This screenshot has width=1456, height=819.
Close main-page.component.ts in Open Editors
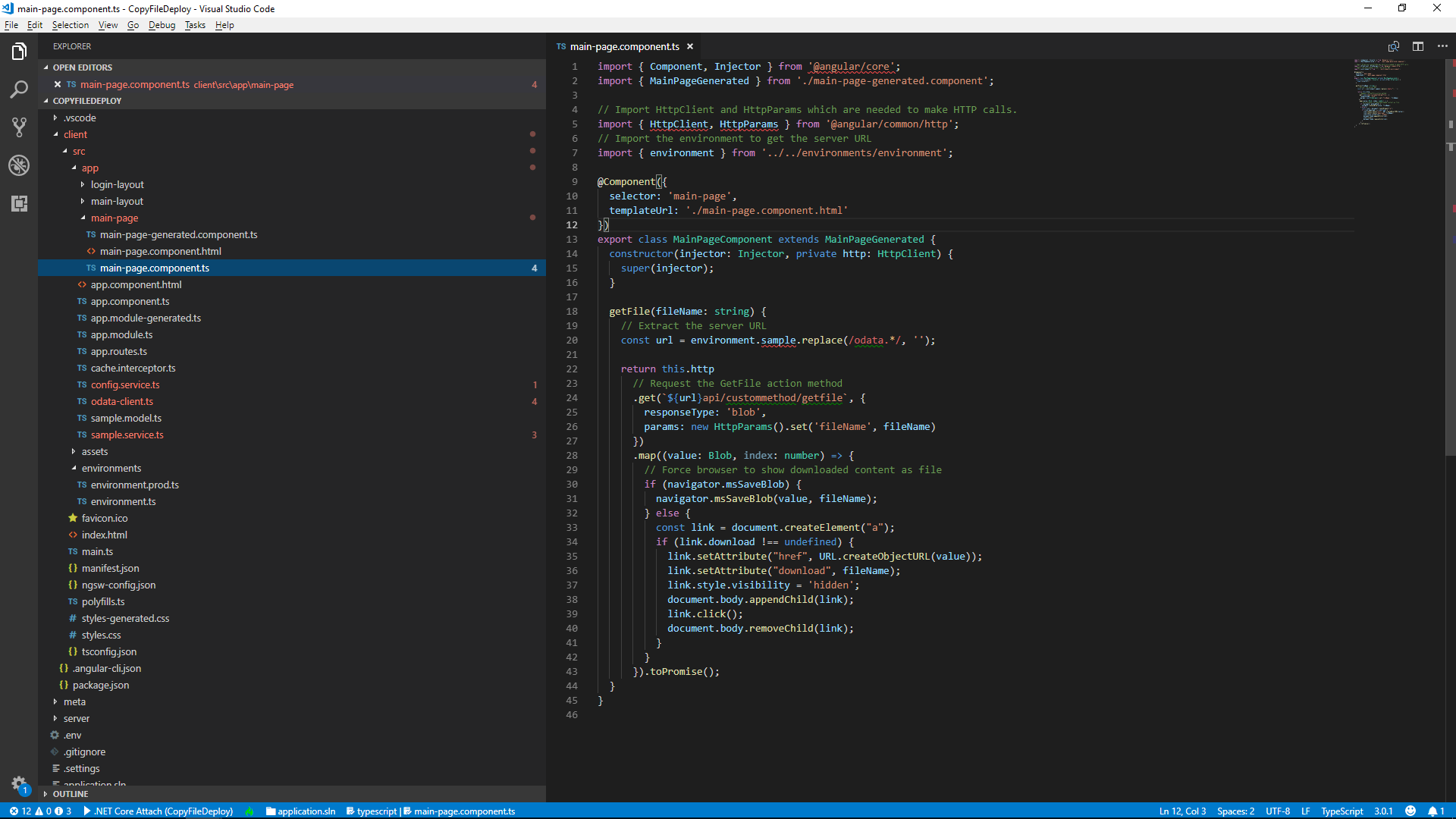(x=58, y=84)
